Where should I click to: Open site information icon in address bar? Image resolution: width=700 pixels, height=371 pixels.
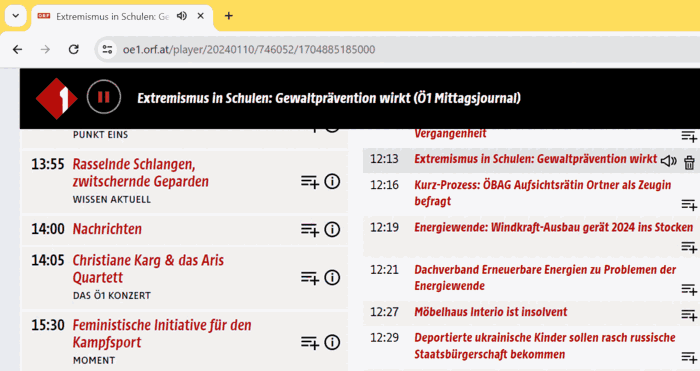(x=107, y=49)
